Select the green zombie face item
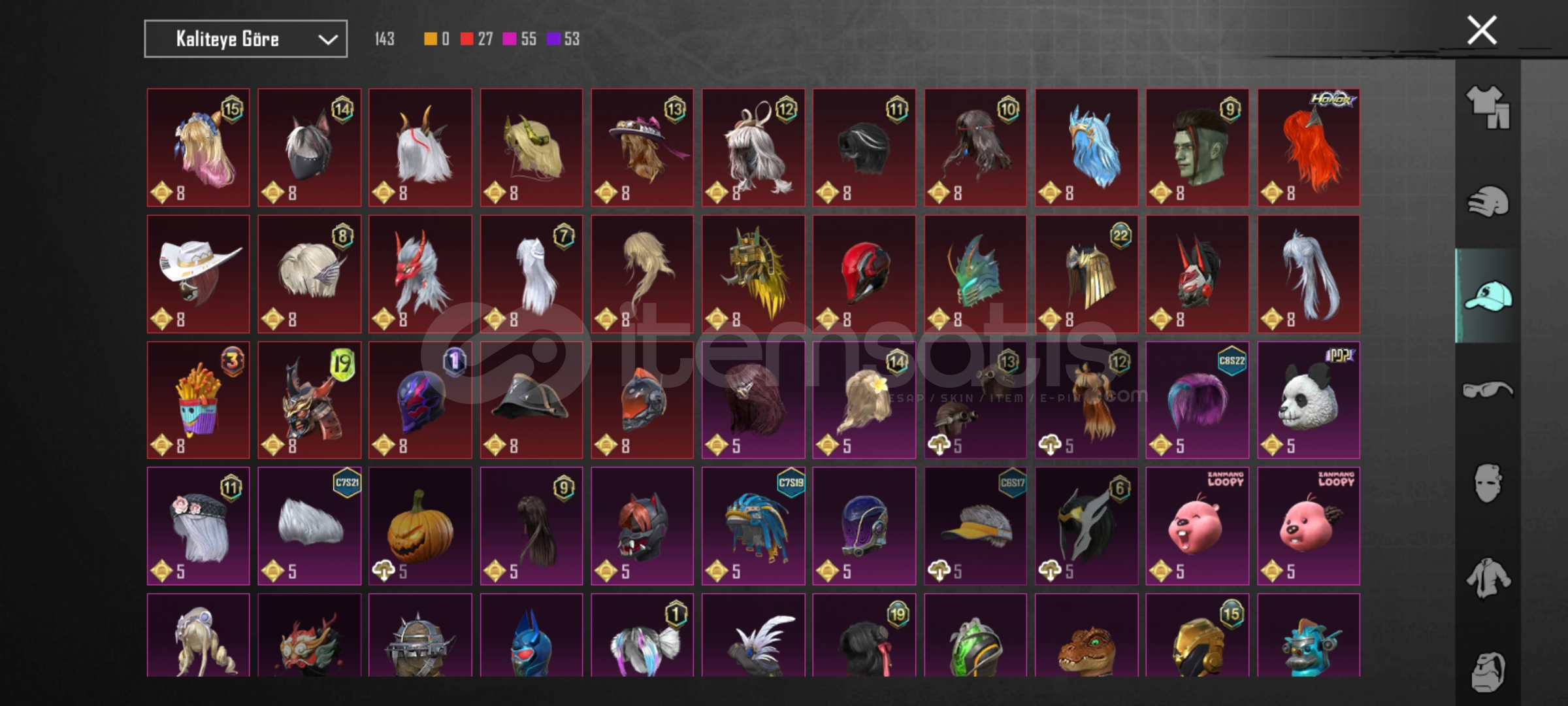Screen dimensions: 1568x706 click(x=1197, y=148)
